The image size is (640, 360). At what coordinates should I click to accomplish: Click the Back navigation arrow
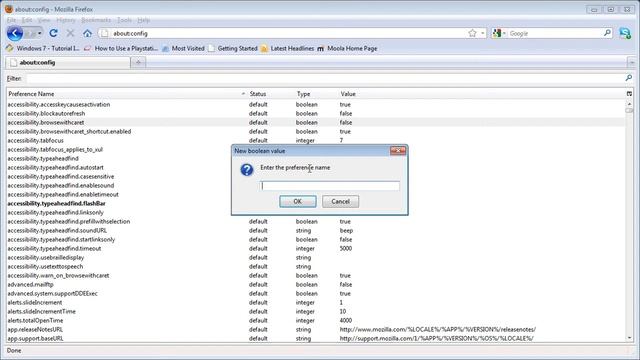[15, 33]
